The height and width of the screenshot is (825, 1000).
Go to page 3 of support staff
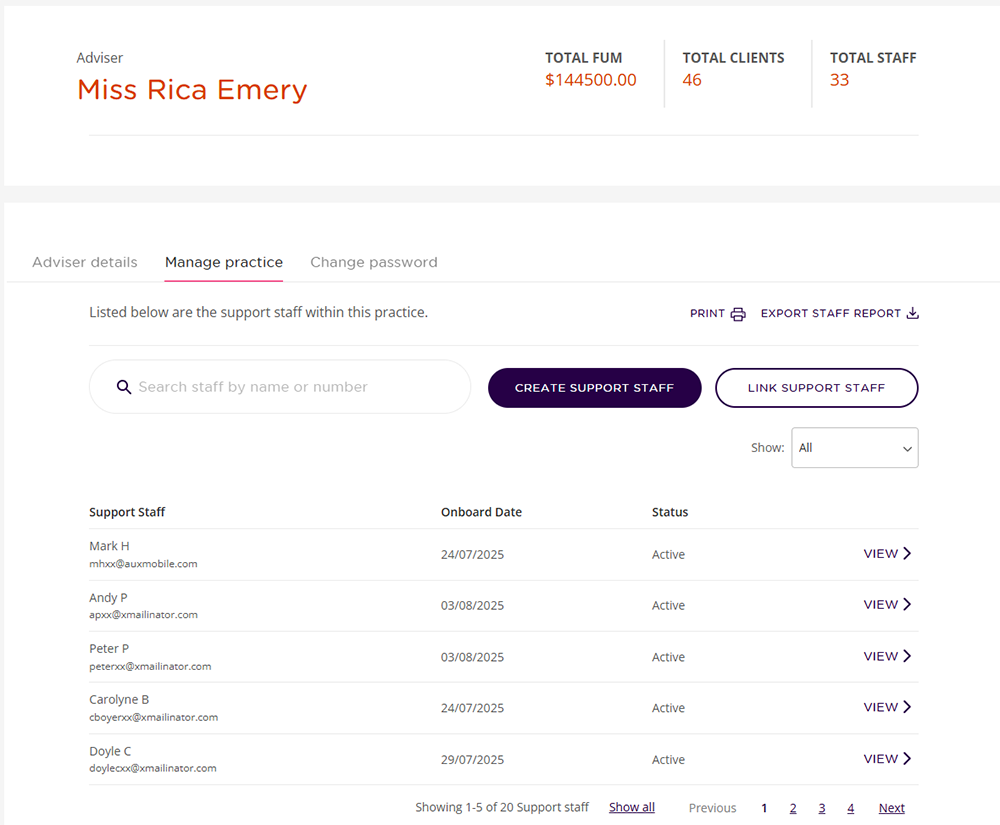tap(822, 808)
